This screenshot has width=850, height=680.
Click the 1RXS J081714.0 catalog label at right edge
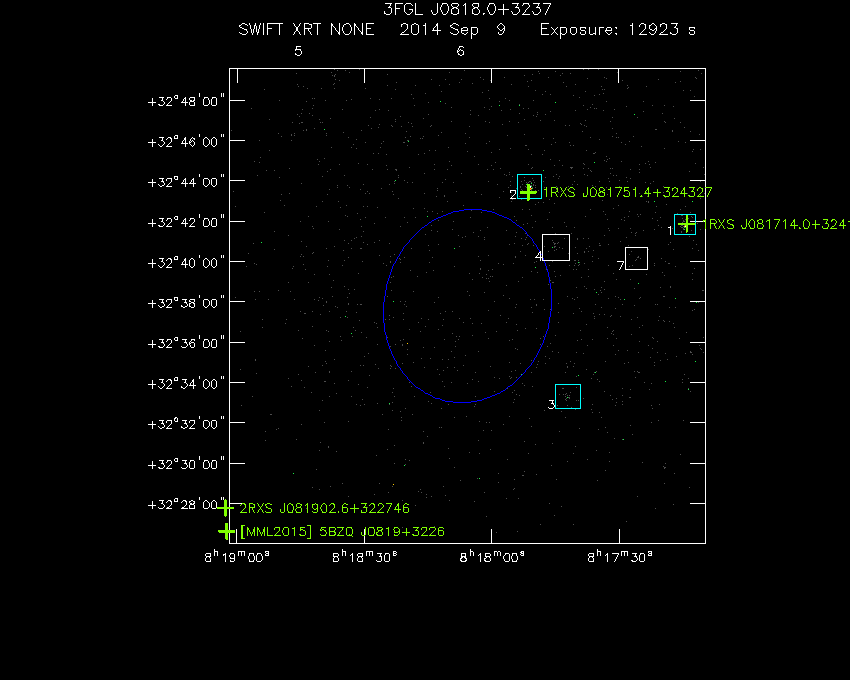(x=776, y=224)
